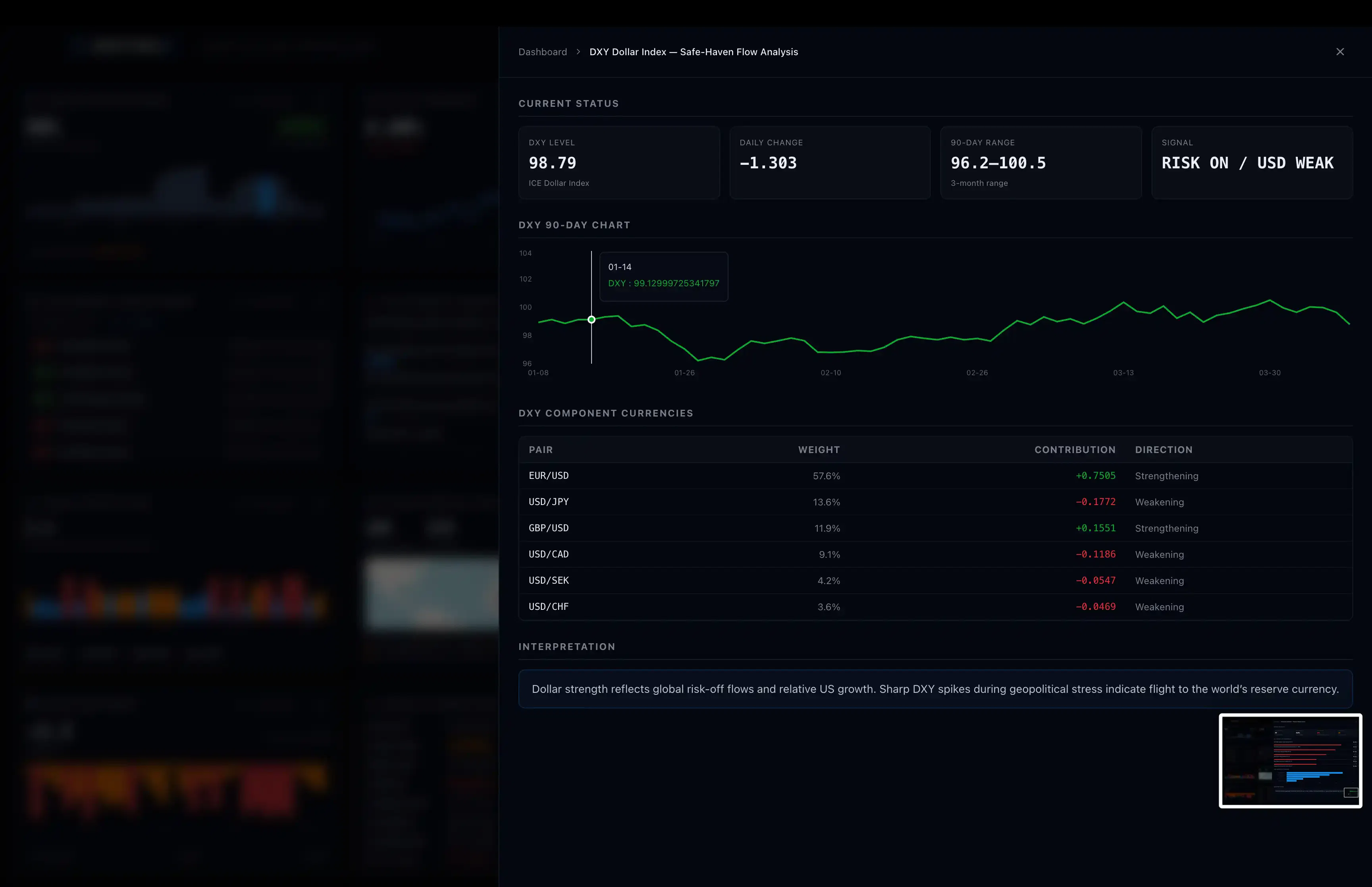Click the DXY 90-DAY CHART section heading

pyautogui.click(x=574, y=225)
